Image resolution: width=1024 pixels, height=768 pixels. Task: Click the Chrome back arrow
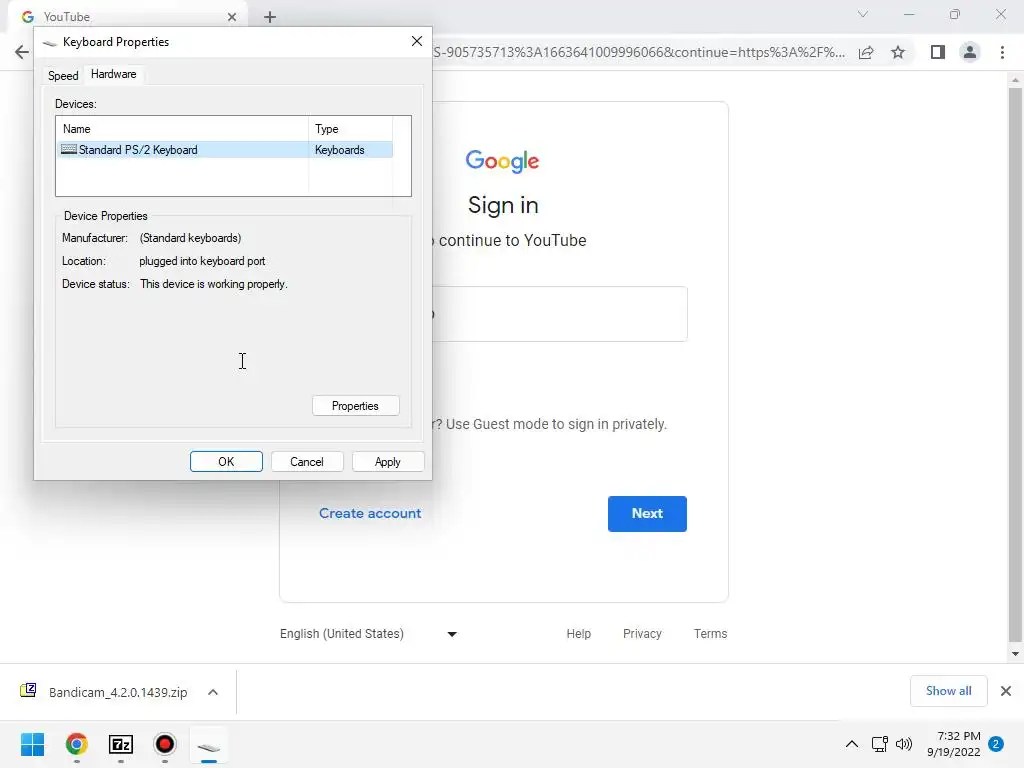(22, 52)
